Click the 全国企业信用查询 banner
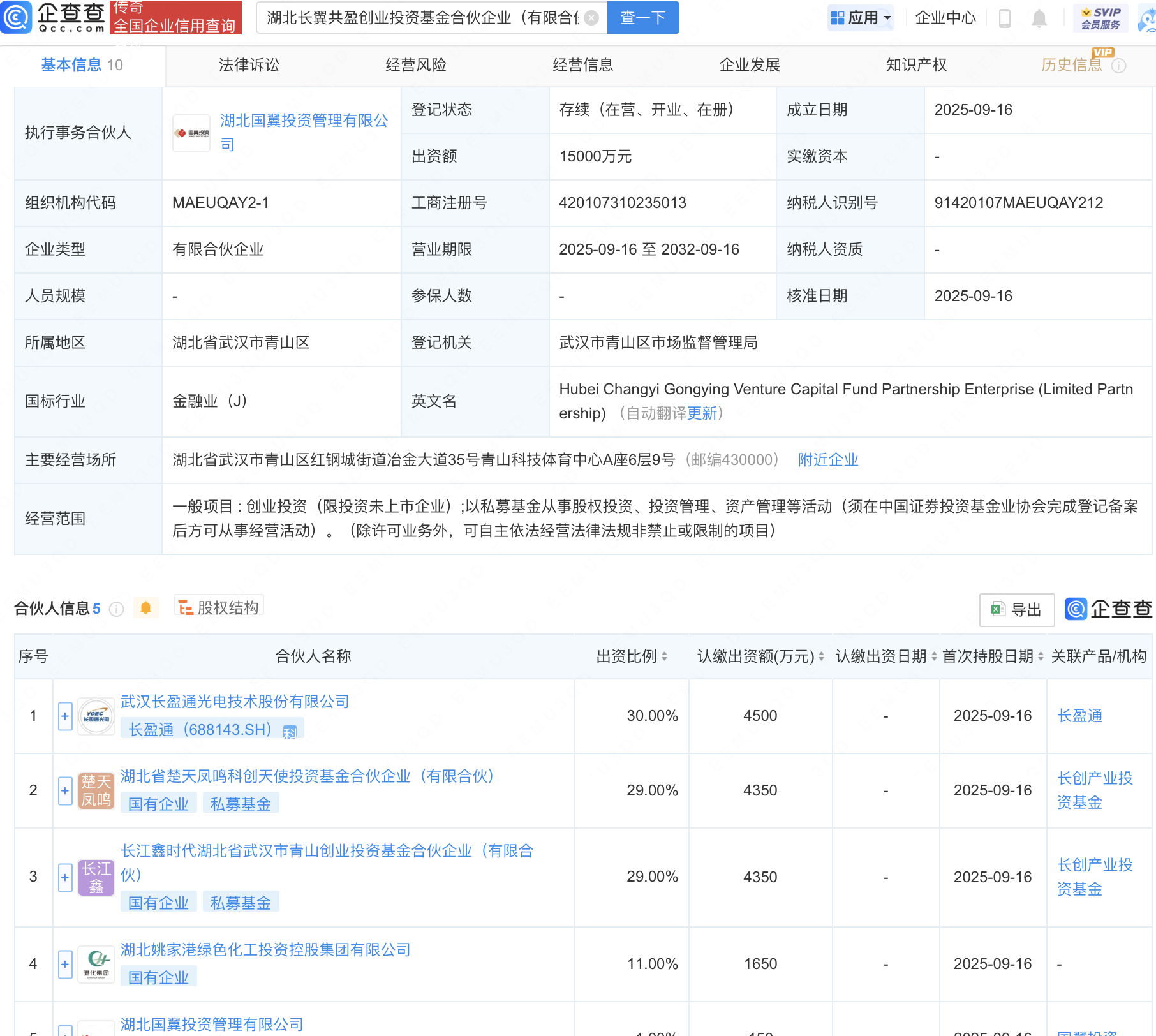The height and width of the screenshot is (1036, 1156). [175, 17]
